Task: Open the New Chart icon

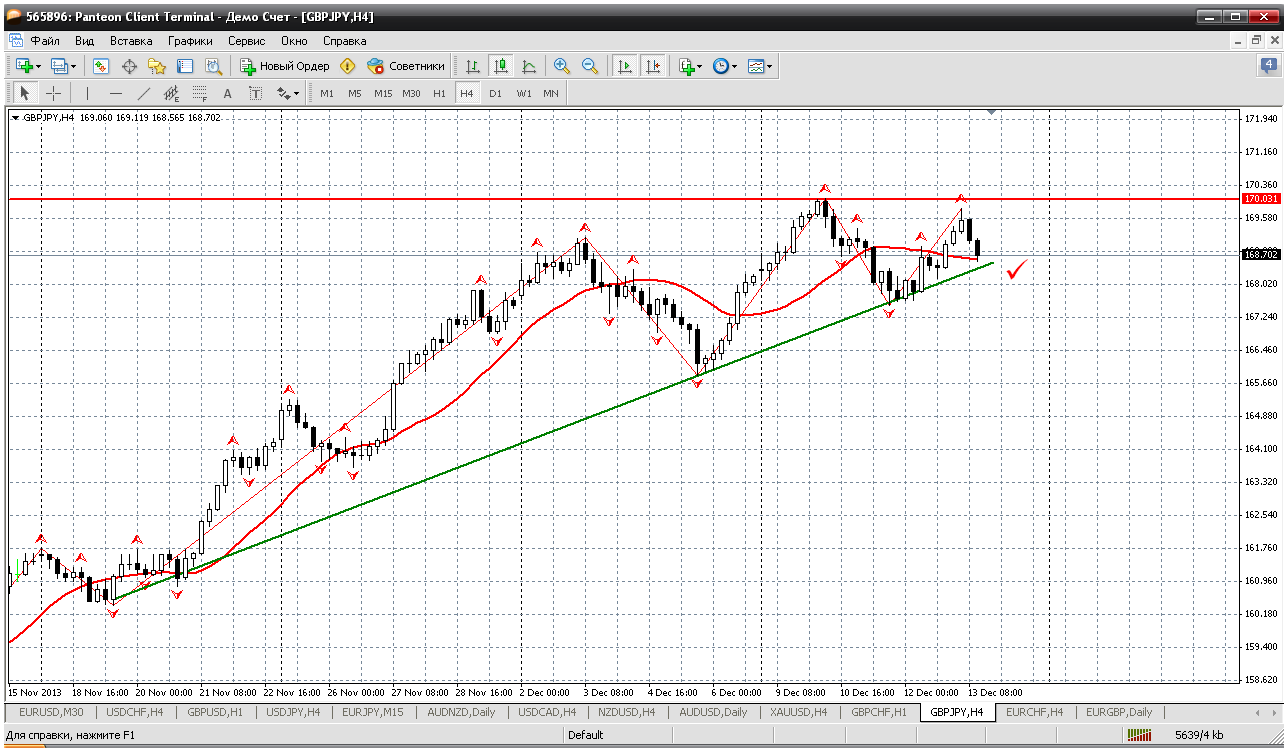Action: 24,66
